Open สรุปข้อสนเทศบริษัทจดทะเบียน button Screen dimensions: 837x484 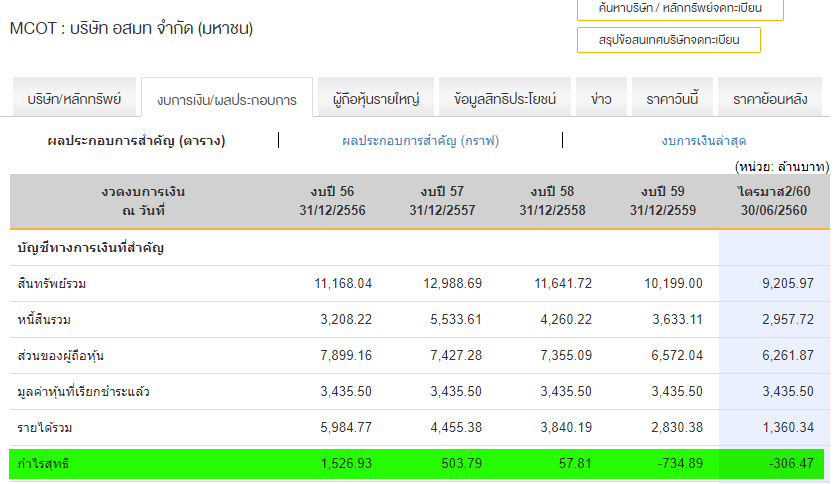click(668, 40)
